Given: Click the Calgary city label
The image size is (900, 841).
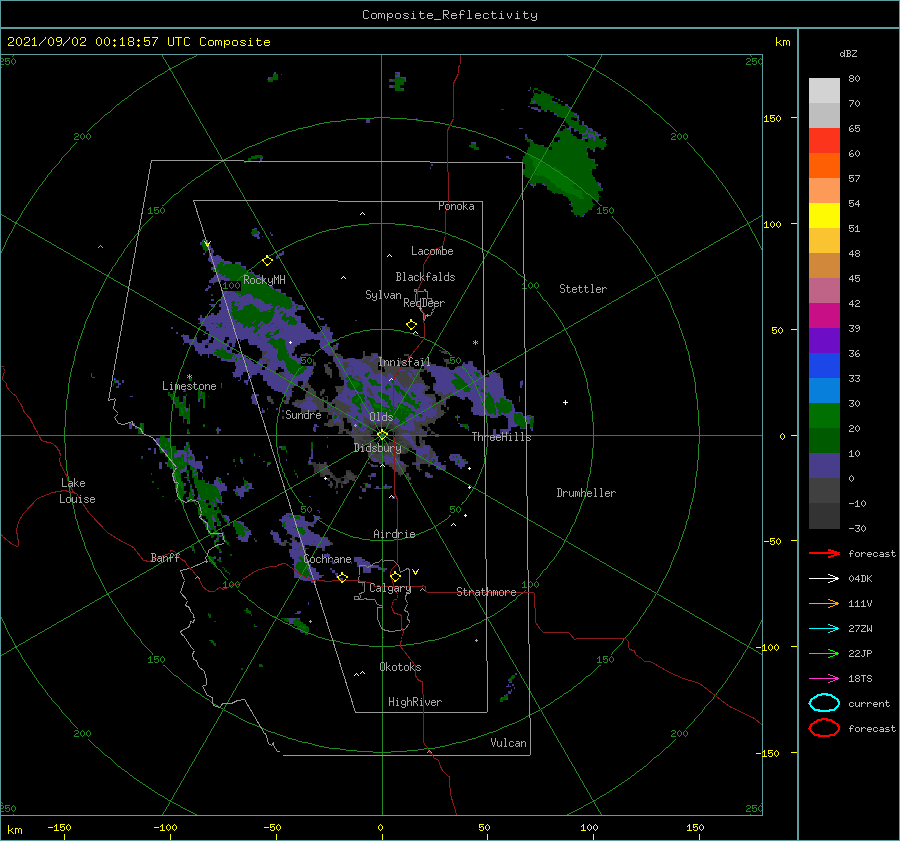Looking at the screenshot, I should pyautogui.click(x=390, y=588).
